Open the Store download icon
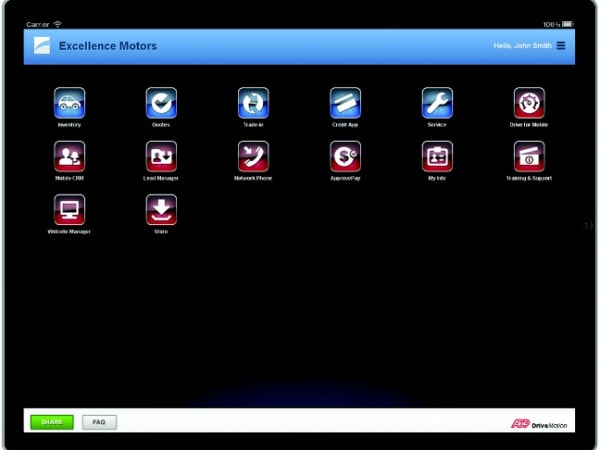Viewport: 600px width, 450px height. coord(161,209)
